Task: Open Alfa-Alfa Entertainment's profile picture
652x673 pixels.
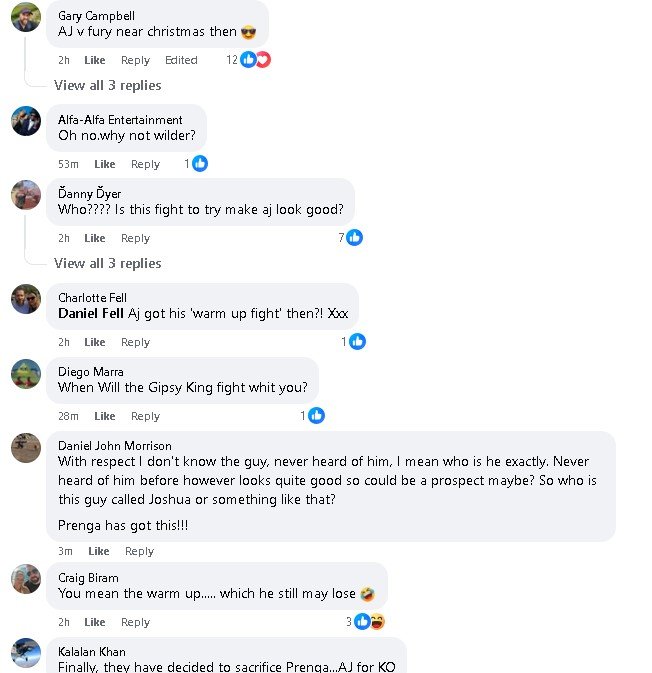Action: pos(26,120)
